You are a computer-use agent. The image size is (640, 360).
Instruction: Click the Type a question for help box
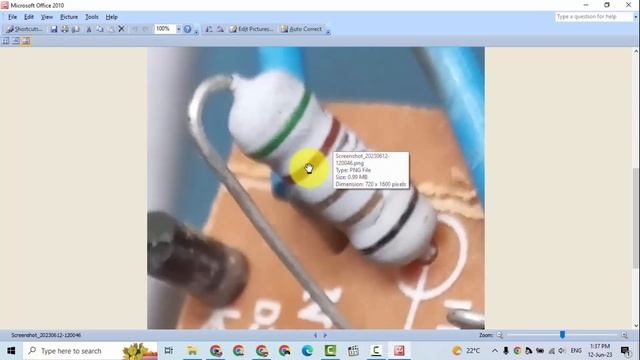tap(594, 17)
